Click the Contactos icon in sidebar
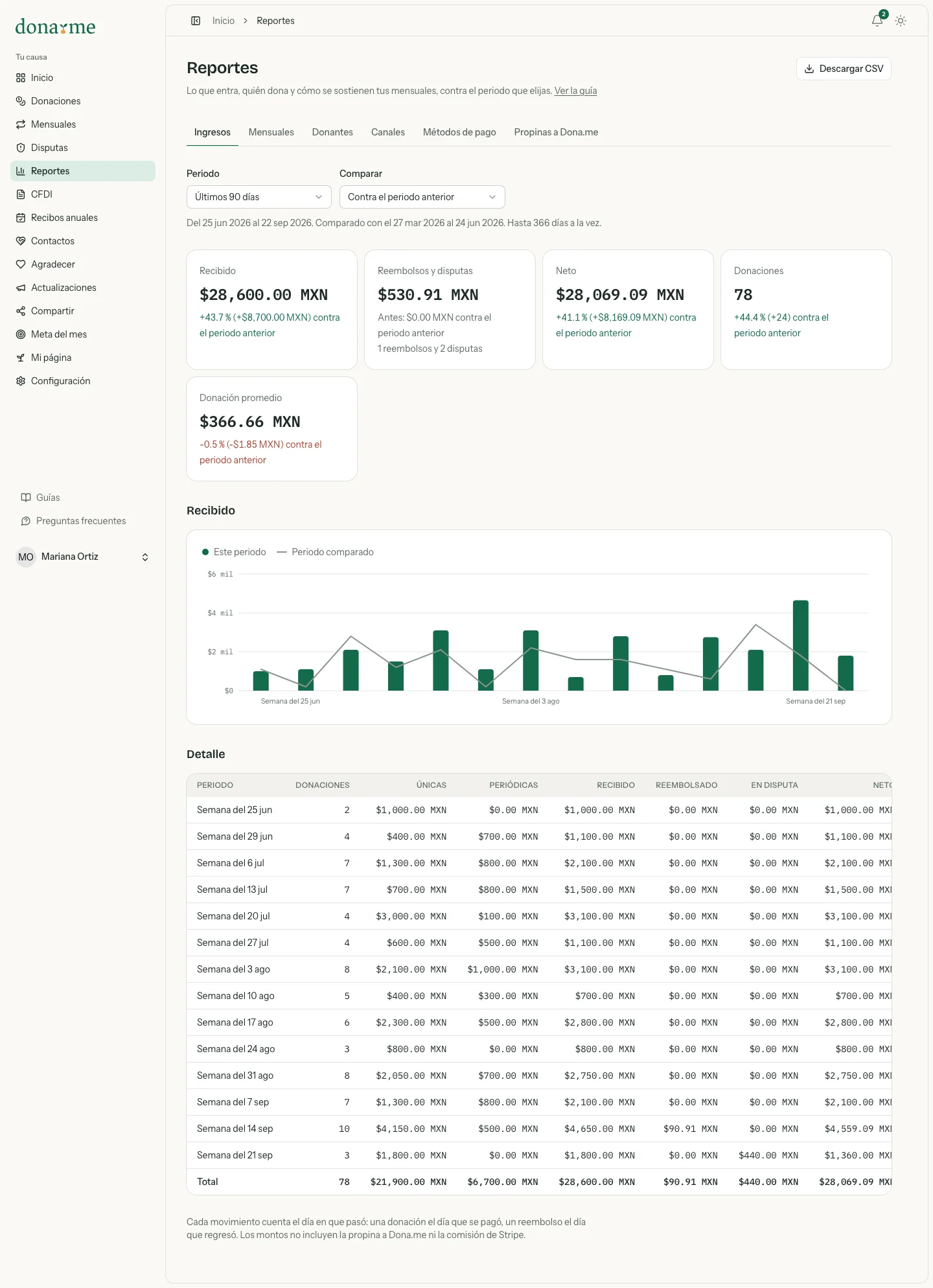 (21, 241)
